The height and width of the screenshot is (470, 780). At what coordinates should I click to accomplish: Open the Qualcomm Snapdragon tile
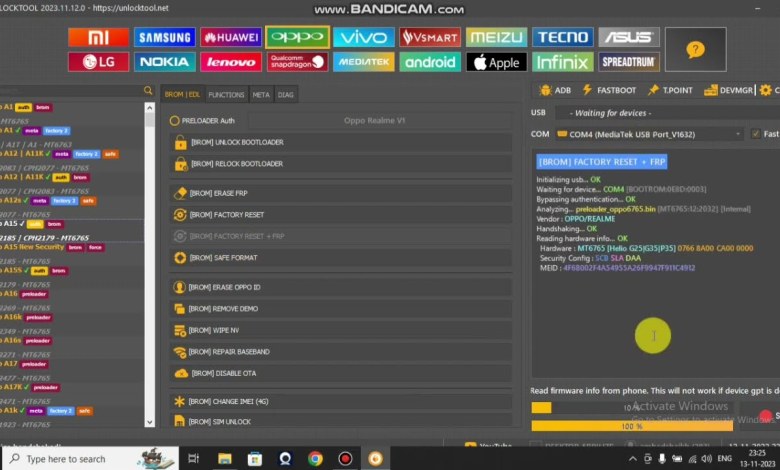(x=297, y=62)
